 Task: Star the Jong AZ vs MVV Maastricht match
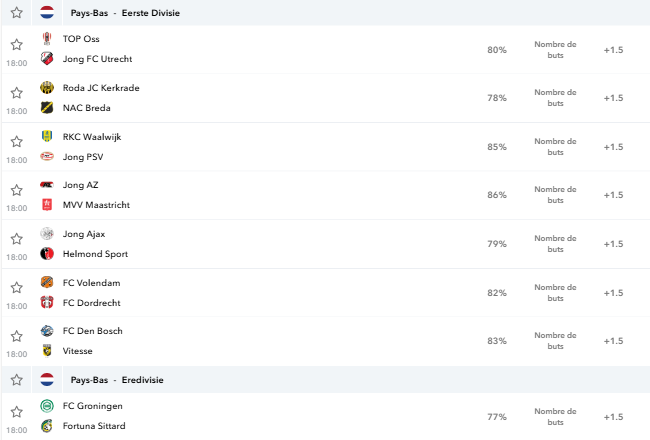click(x=17, y=190)
